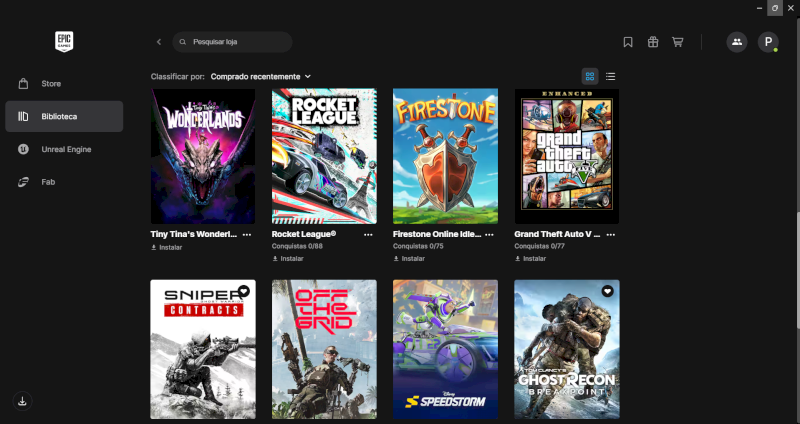
Task: Click Conquistas 0/77 under Grand Theft Auto
Action: tap(540, 246)
